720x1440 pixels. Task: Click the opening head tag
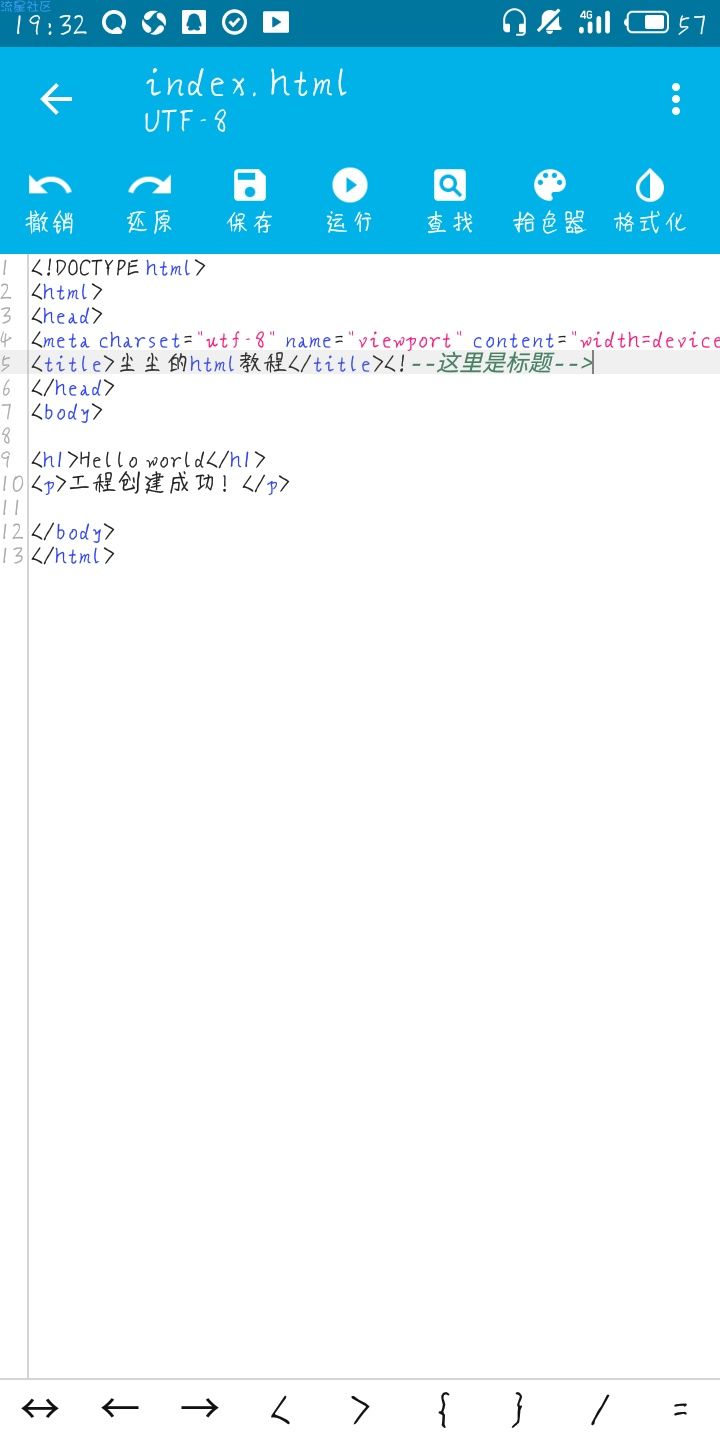66,316
